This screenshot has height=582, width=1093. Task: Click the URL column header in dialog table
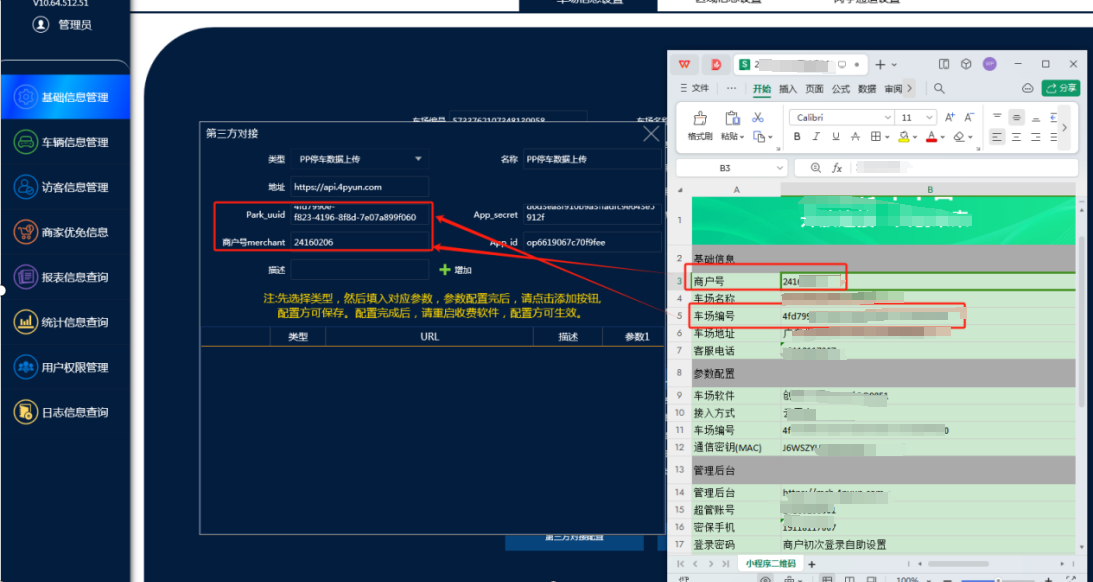(429, 337)
